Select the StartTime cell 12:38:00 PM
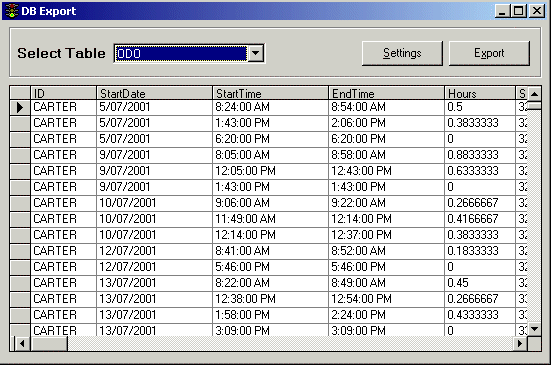 tap(270, 299)
